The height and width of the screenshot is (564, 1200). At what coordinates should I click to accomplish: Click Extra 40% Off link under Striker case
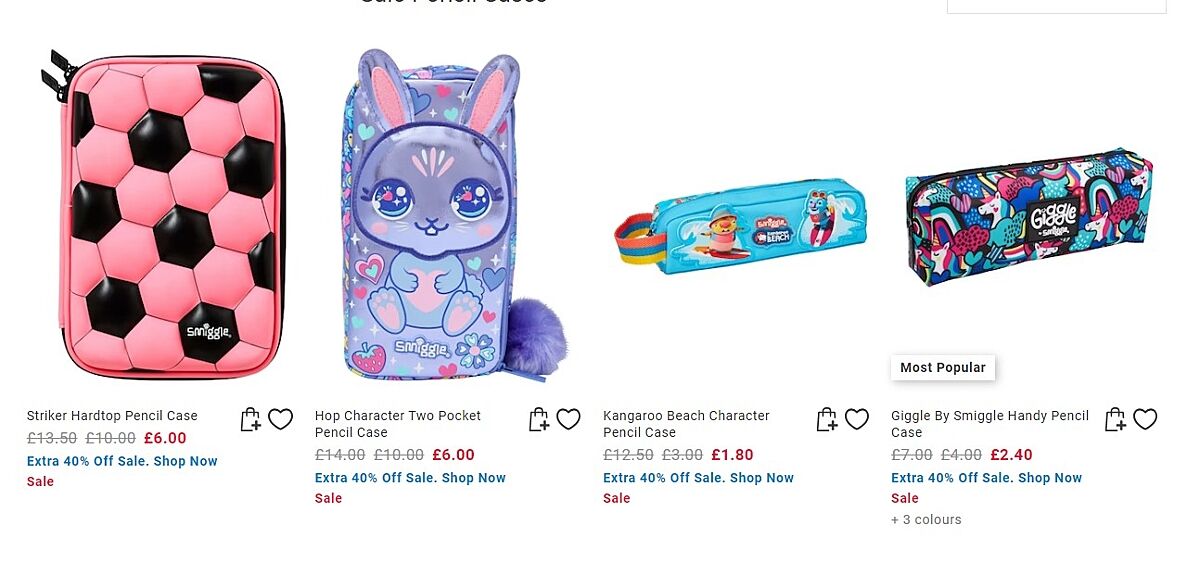coord(122,461)
